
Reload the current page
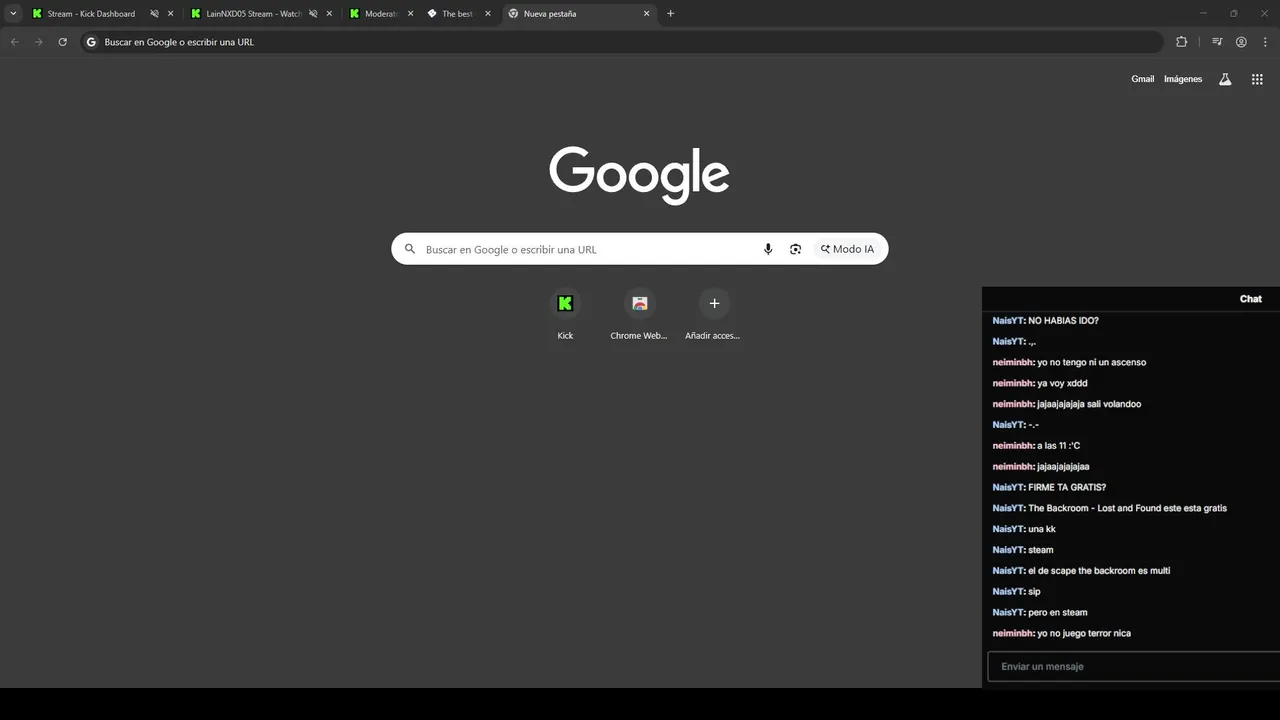[x=62, y=42]
